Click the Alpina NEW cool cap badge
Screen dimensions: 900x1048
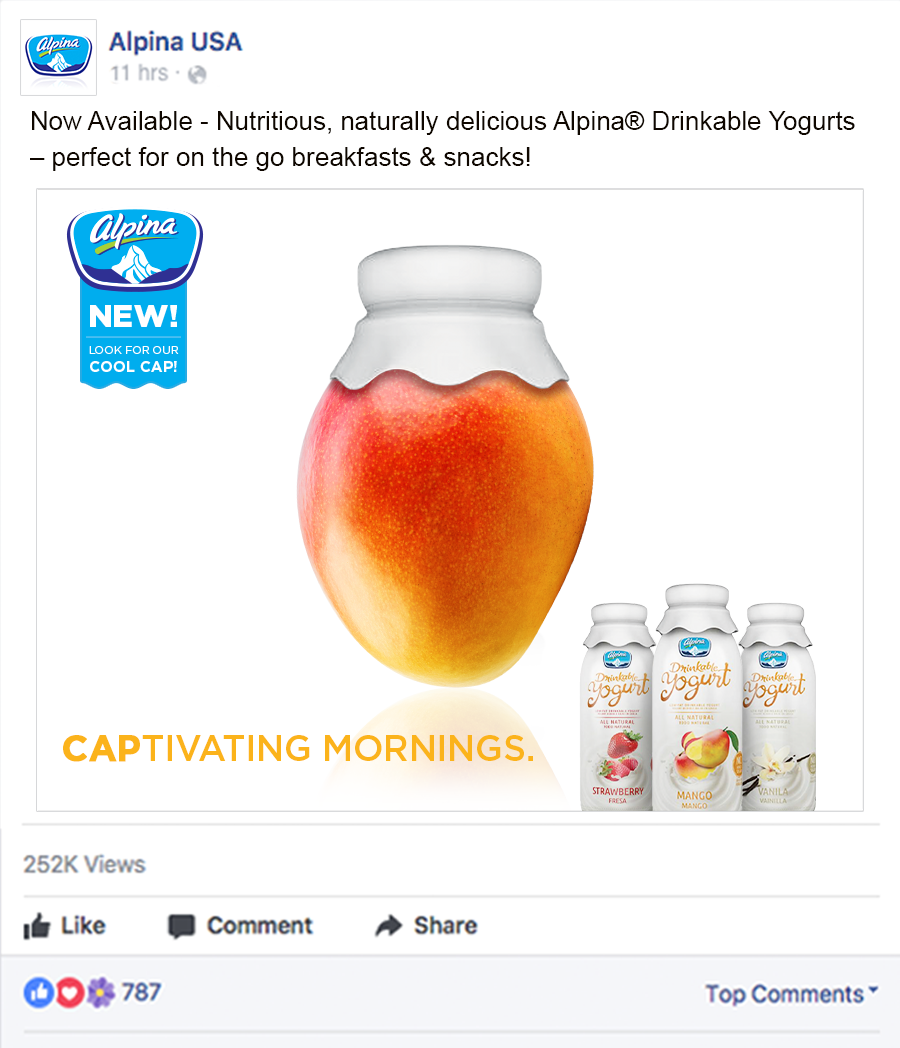point(134,299)
